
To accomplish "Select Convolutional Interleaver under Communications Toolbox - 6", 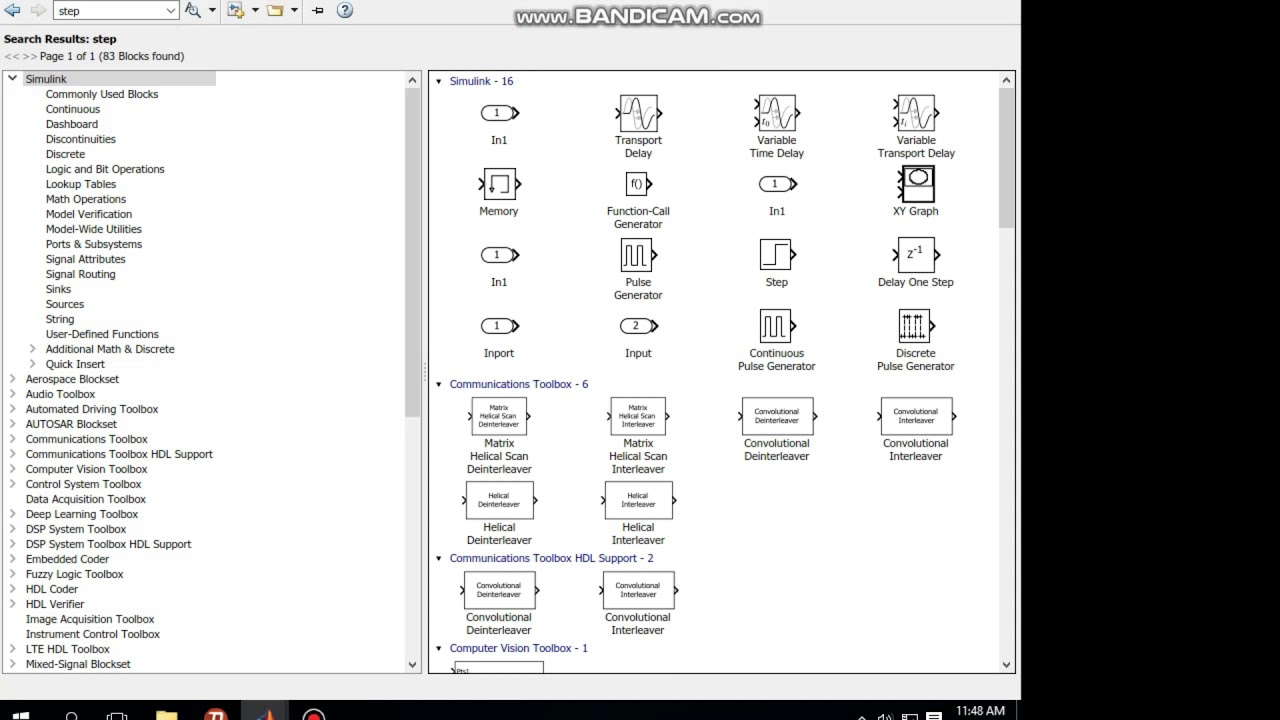I will click(x=916, y=430).
